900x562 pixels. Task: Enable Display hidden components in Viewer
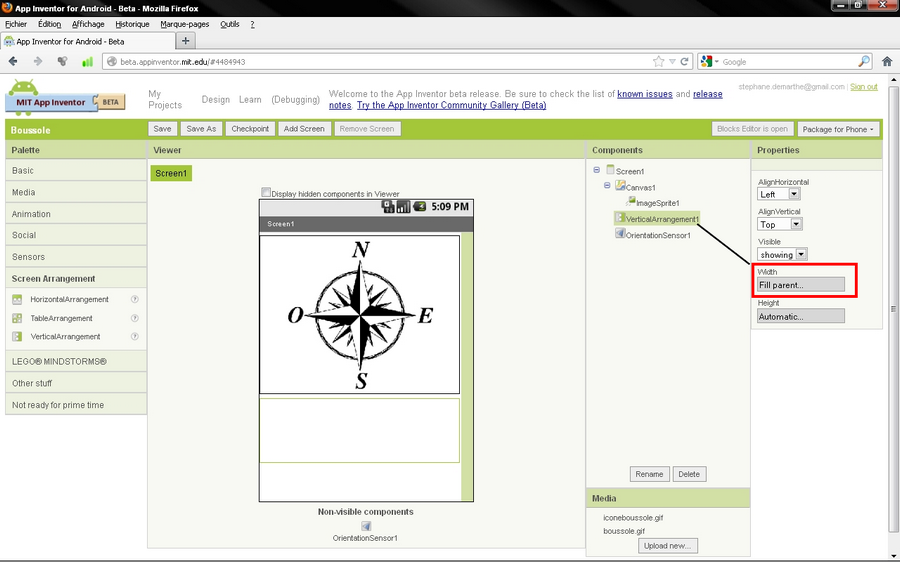point(266,193)
